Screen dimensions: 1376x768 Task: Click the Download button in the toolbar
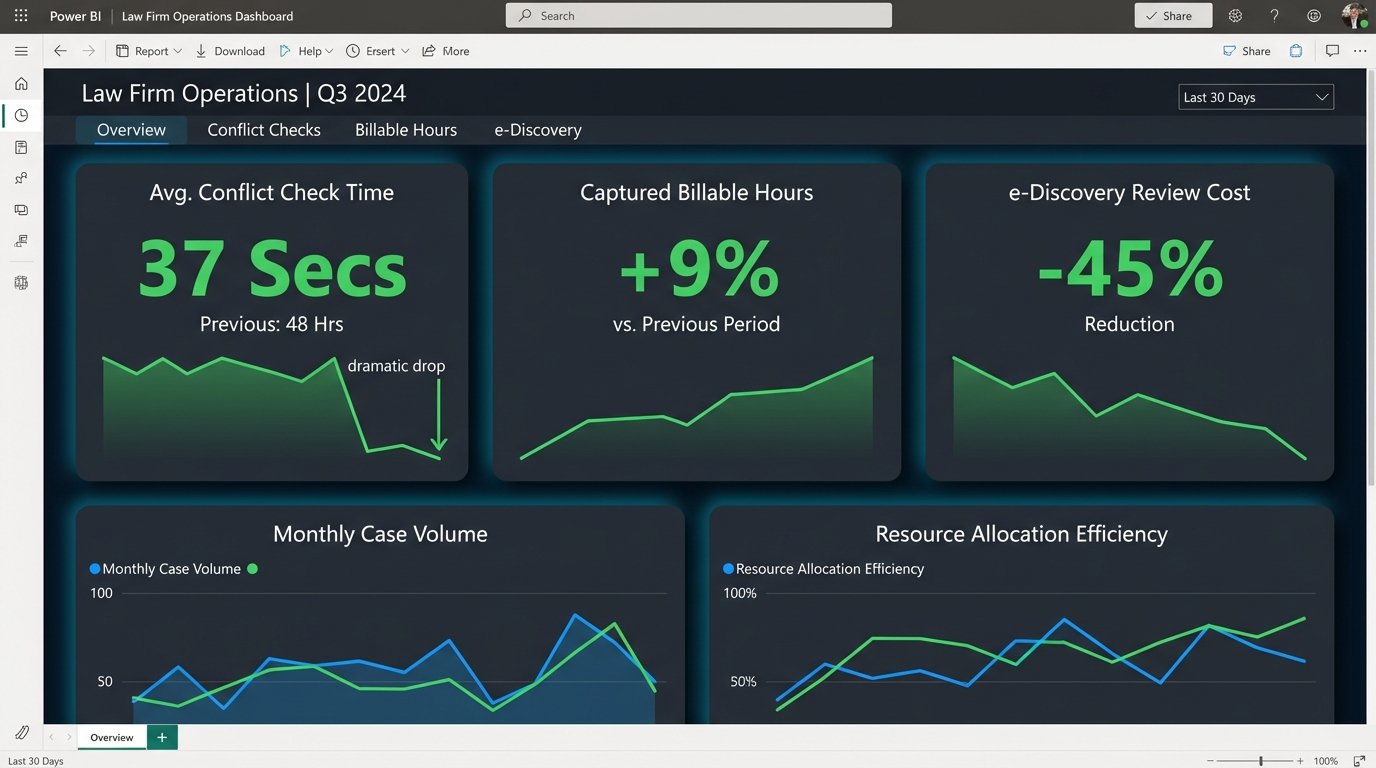click(x=229, y=50)
